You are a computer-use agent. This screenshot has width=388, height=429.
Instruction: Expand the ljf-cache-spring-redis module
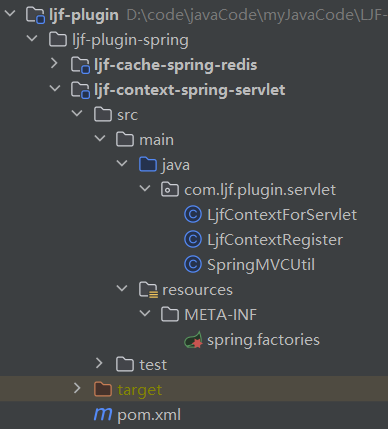[54, 63]
